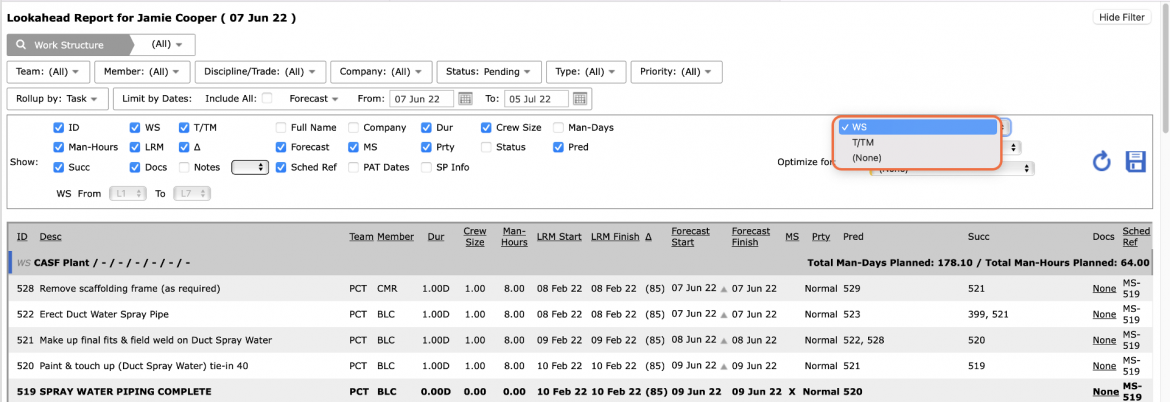Click forecast warning triangle in row 528

[x=722, y=289]
